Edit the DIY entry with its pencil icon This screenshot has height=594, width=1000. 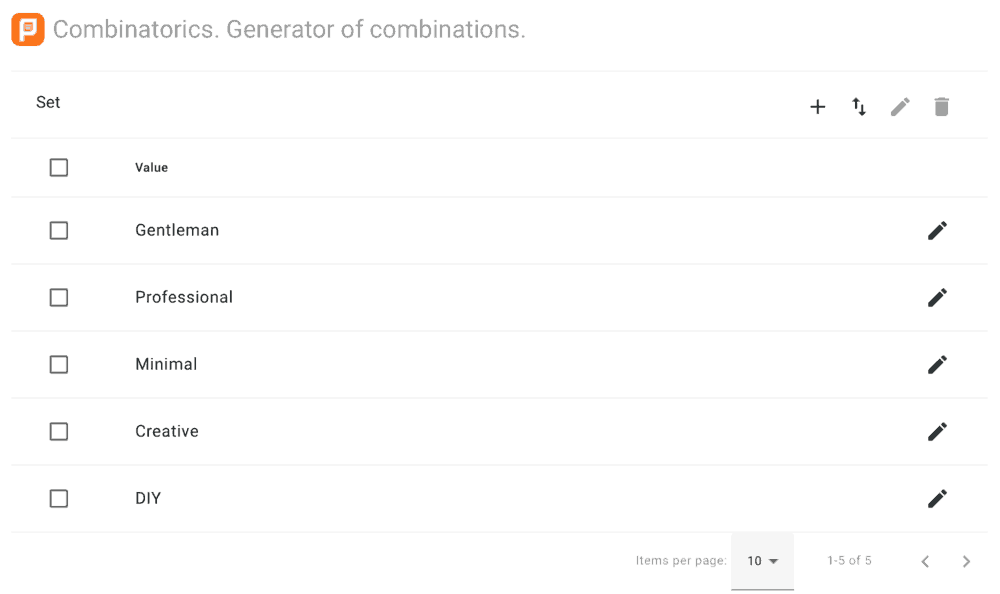pos(937,498)
